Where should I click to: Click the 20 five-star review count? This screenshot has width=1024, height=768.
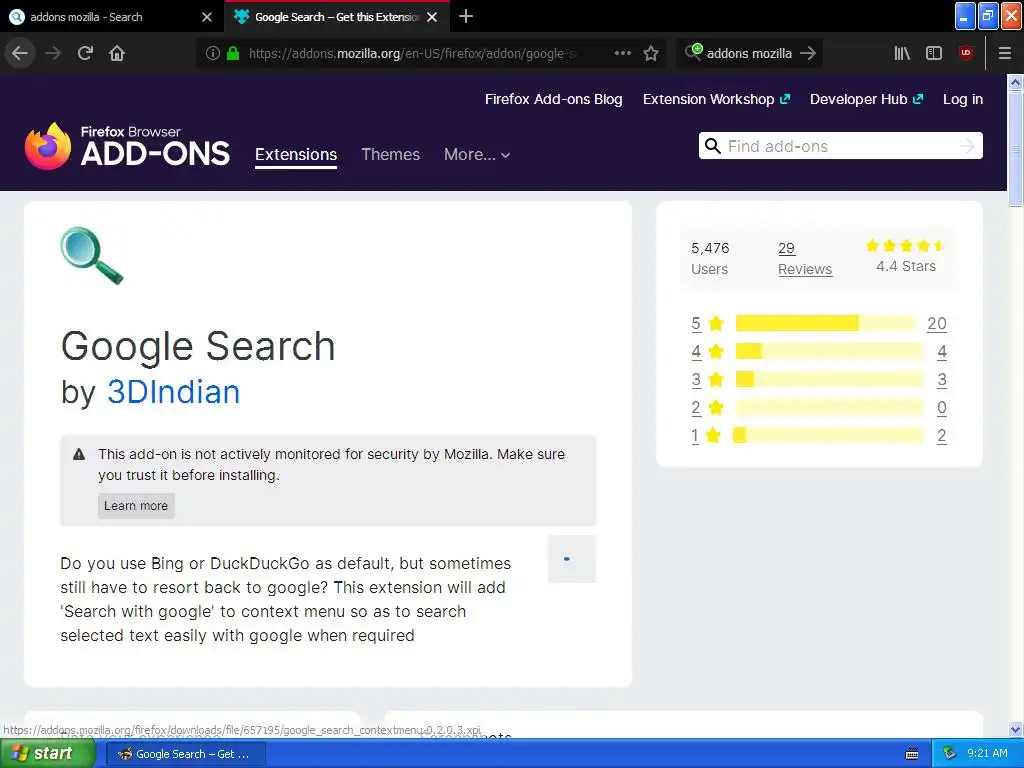point(936,323)
